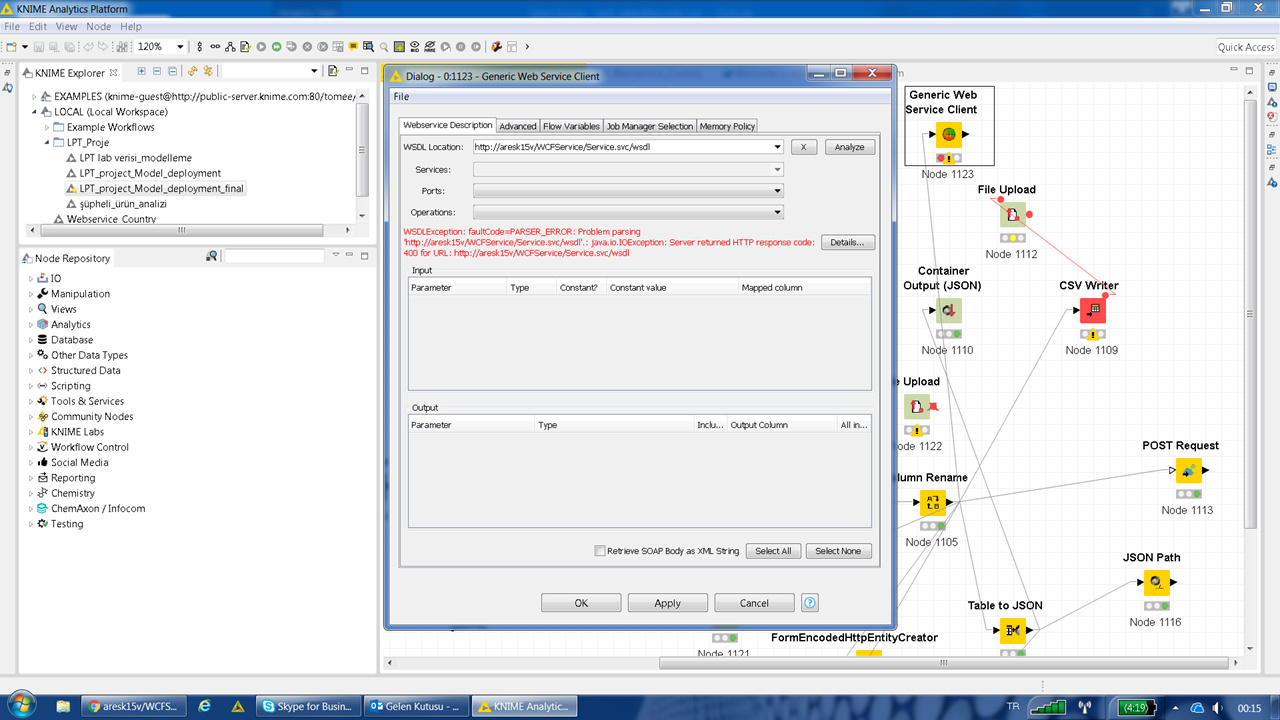
Task: Click the refresh sync icon in KNIME Explorer
Action: [193, 71]
